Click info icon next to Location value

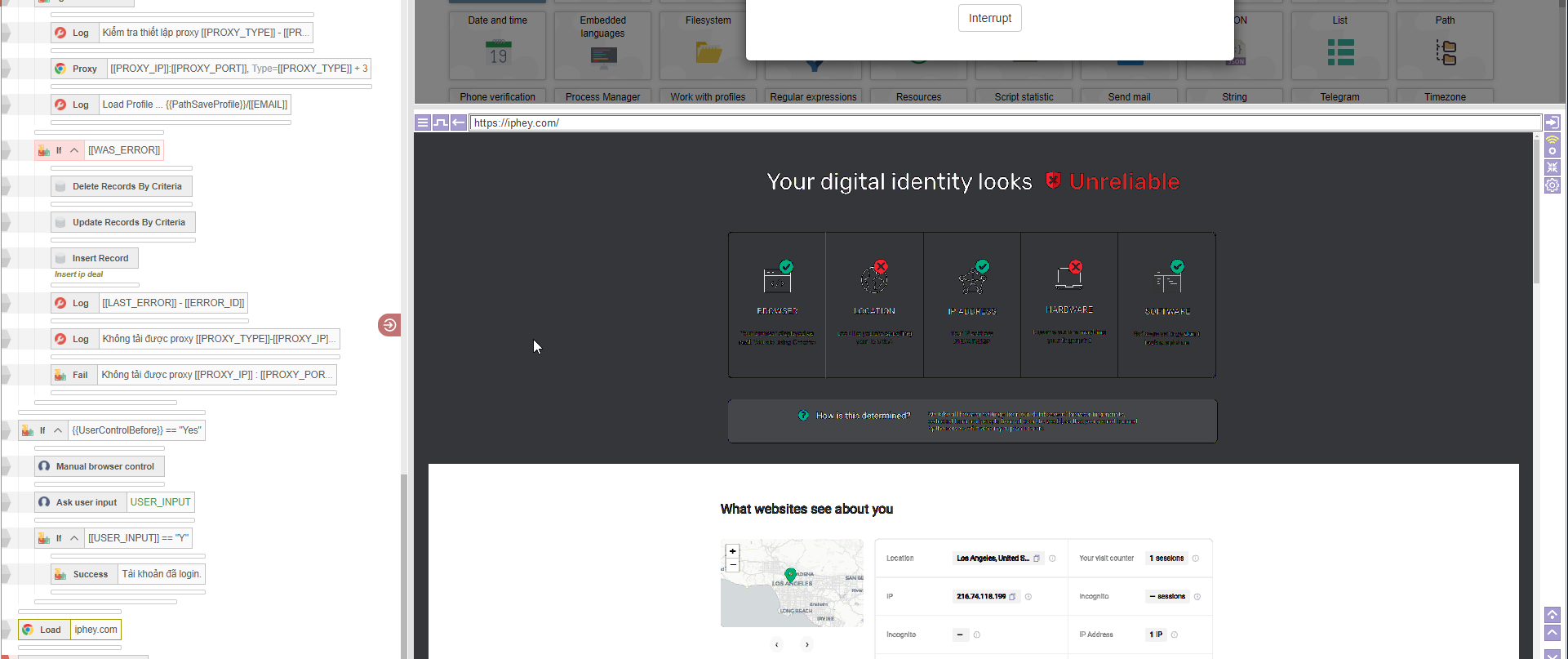(1052, 559)
